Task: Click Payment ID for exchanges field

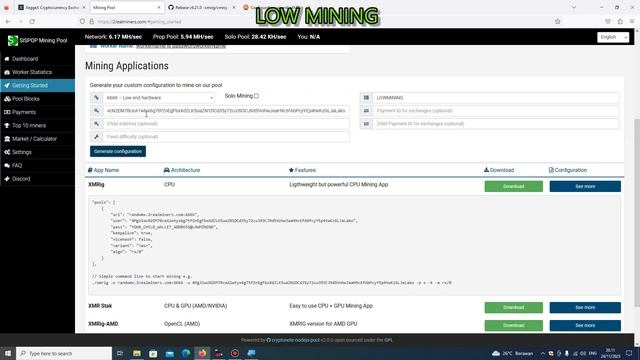Action: (x=496, y=111)
